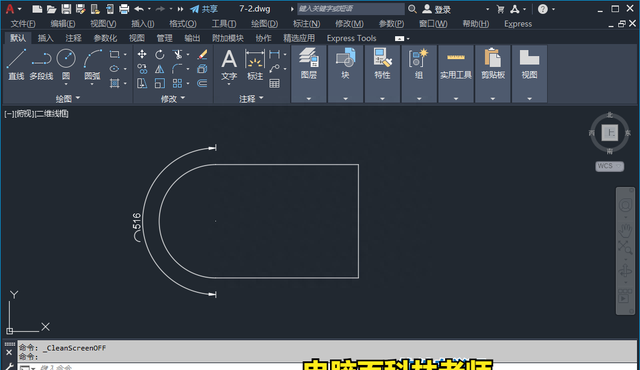Open the Text (文字) annotation tool
The image size is (640, 370).
point(229,64)
